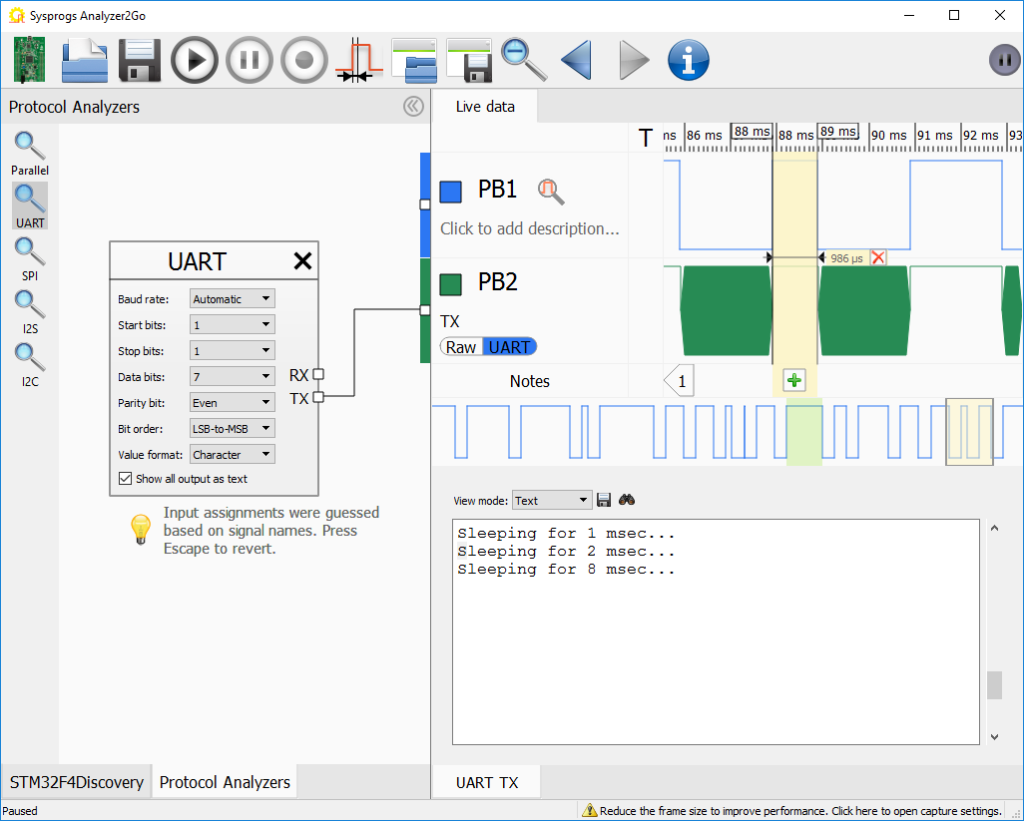The height and width of the screenshot is (821, 1024).
Task: Click the note marker labeled 1
Action: (679, 381)
